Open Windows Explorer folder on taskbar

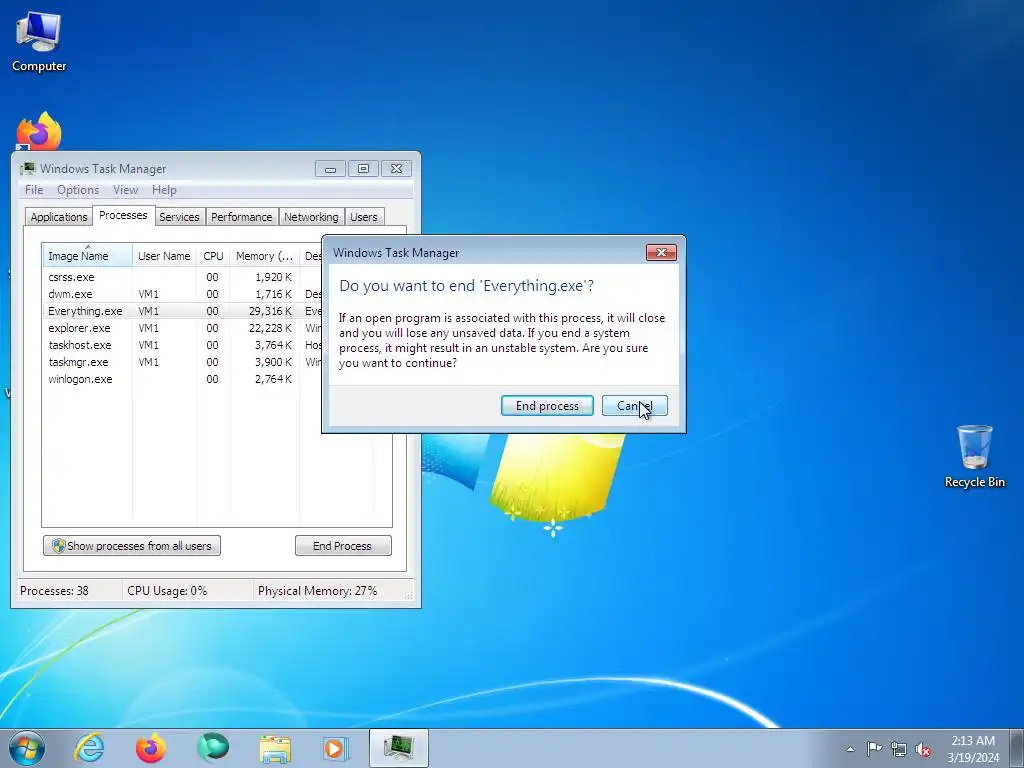[x=275, y=749]
